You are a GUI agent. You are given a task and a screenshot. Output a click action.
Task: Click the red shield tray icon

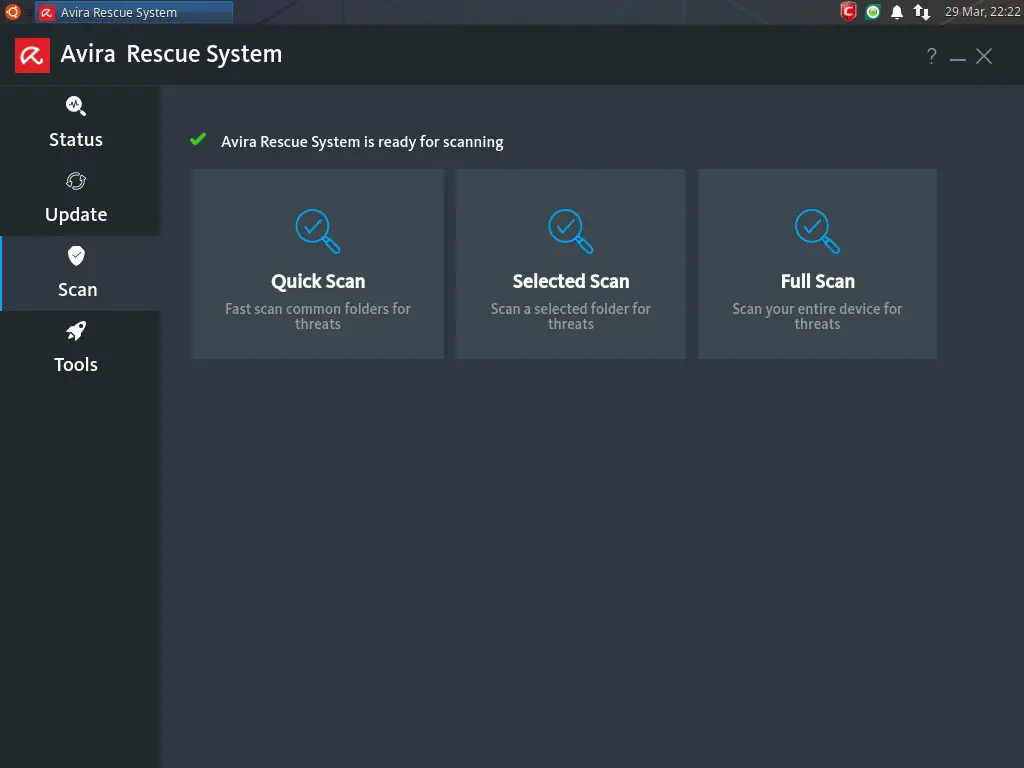(848, 12)
